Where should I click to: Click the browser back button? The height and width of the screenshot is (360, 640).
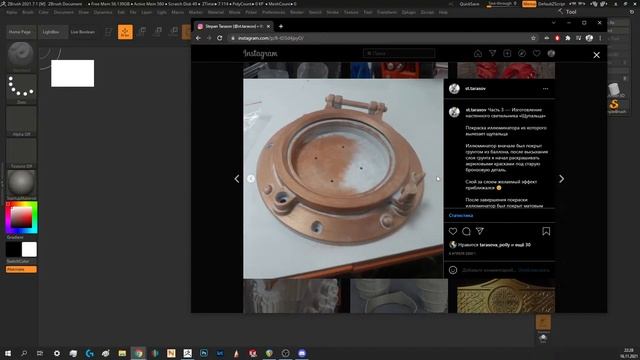198,38
